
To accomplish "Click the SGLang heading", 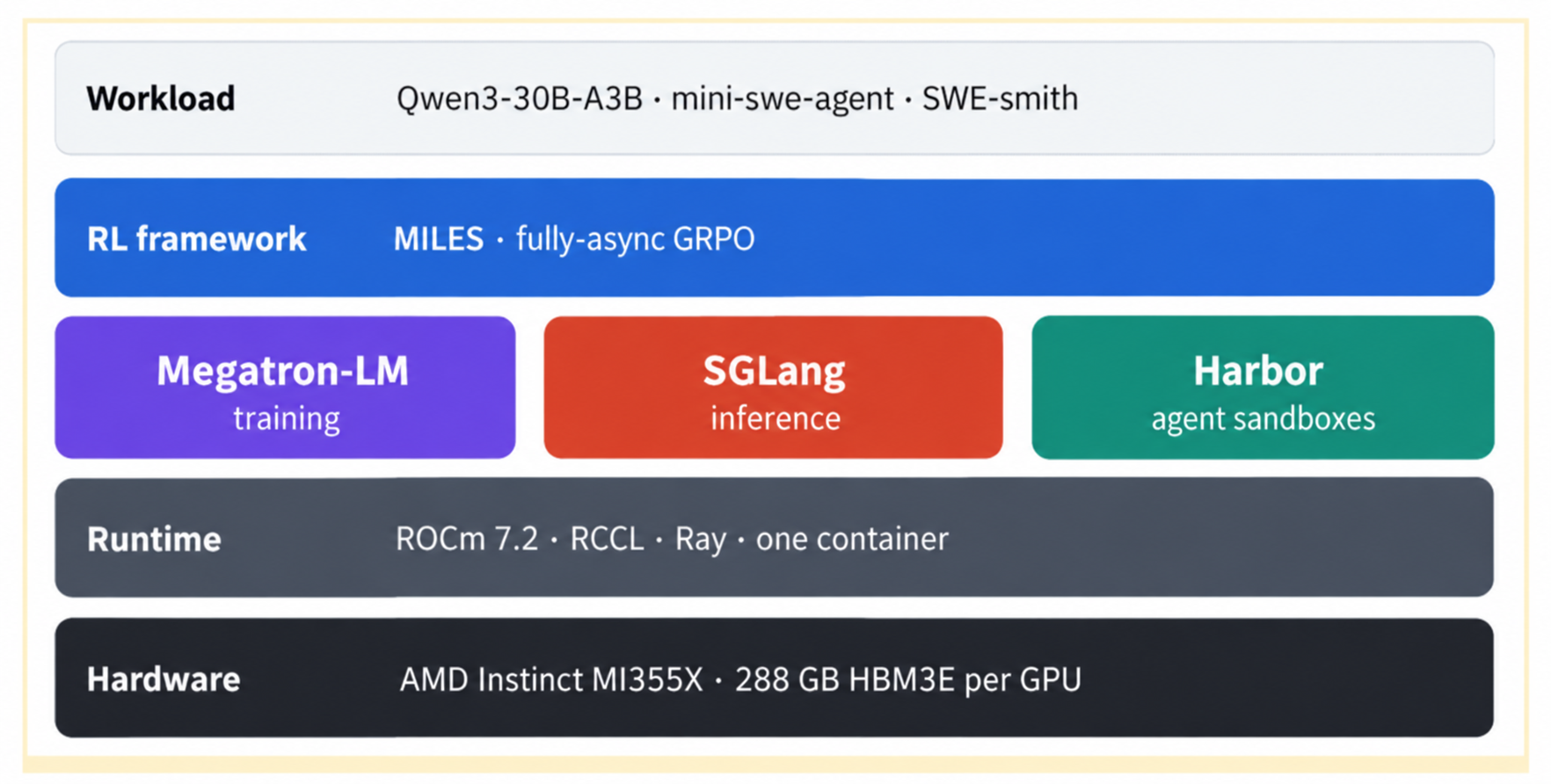I will point(774,372).
